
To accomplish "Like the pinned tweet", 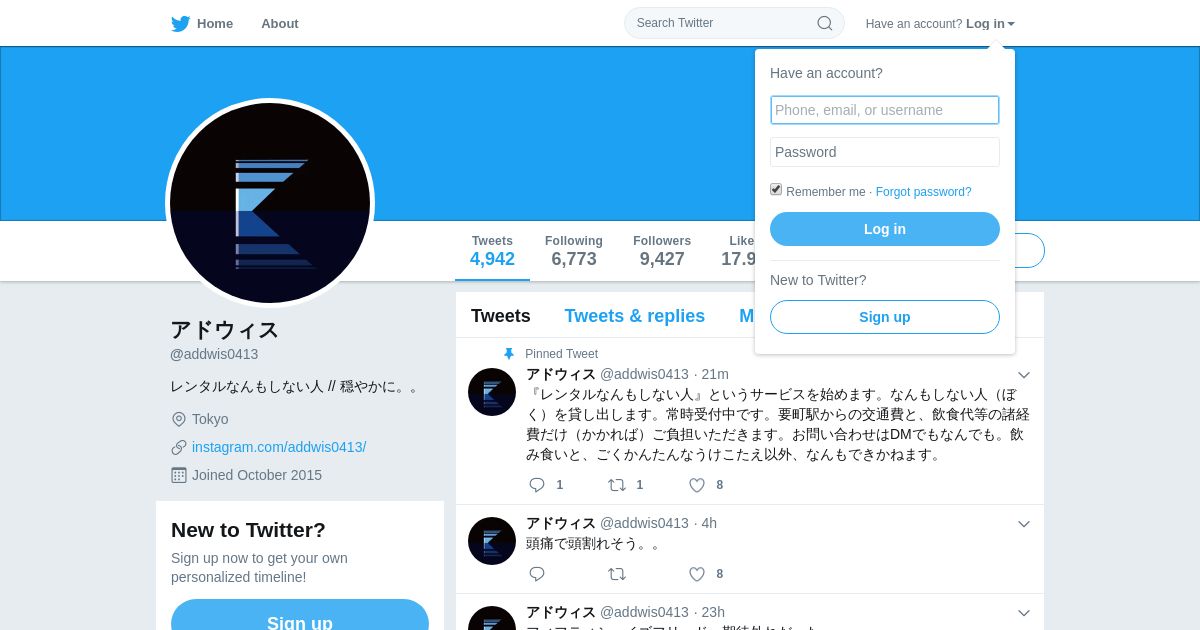I will pos(697,485).
